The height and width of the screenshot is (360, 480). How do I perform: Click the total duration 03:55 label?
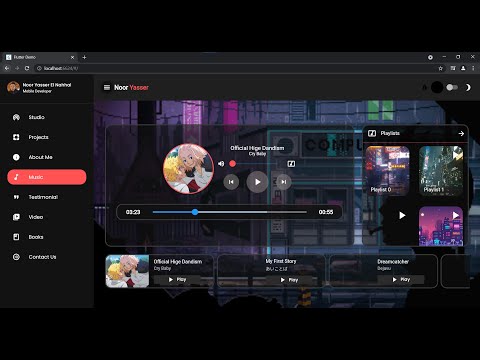pos(326,212)
